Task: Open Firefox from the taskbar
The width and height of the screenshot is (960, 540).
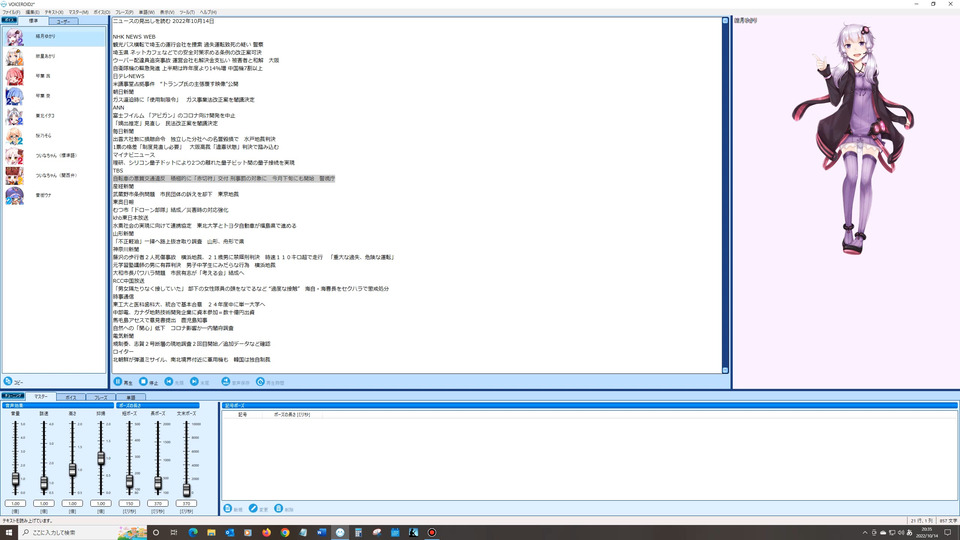Action: 266,533
